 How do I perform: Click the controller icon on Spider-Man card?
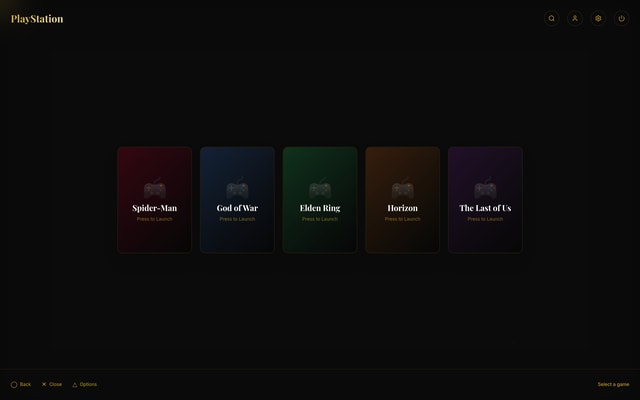[x=154, y=188]
